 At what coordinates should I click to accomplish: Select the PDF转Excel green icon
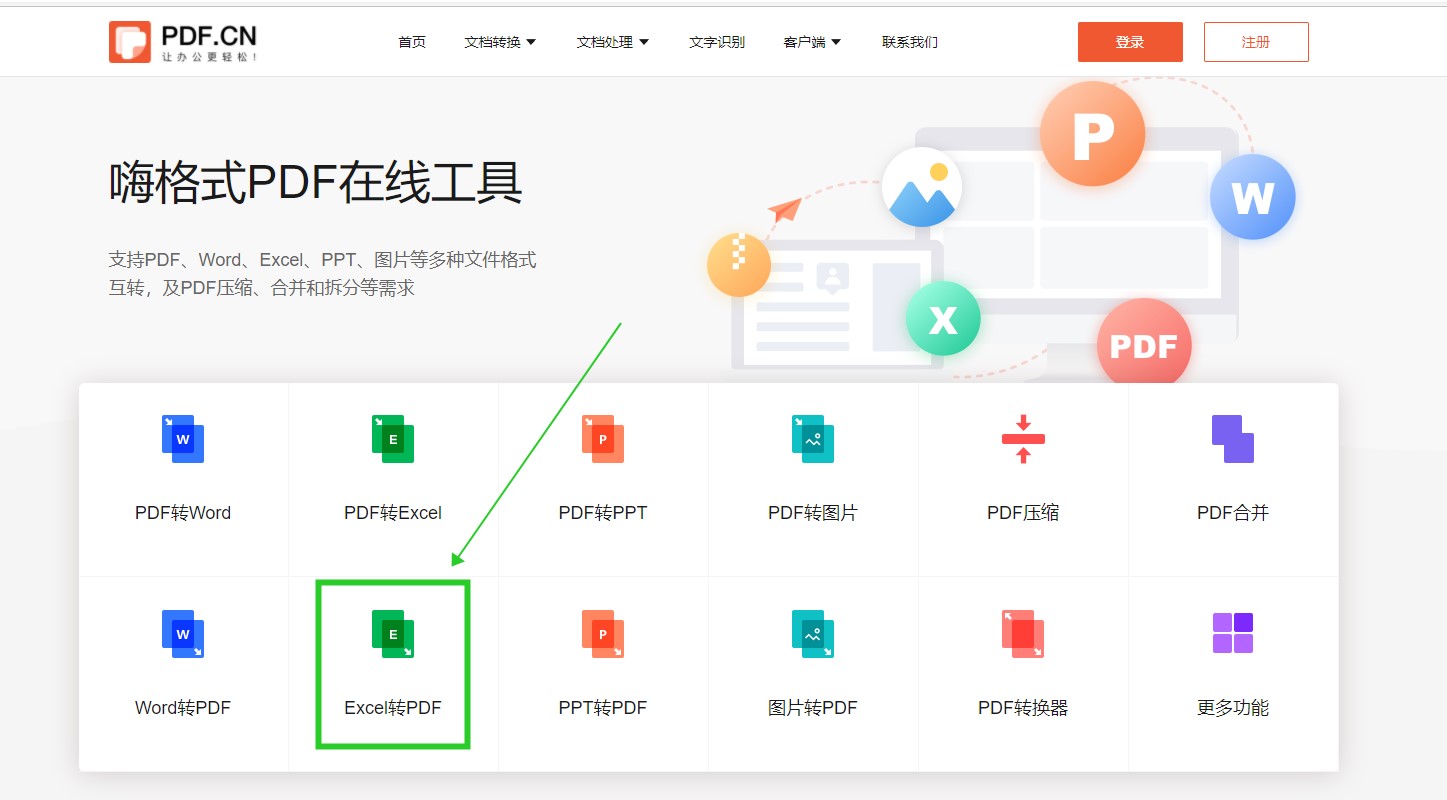393,439
